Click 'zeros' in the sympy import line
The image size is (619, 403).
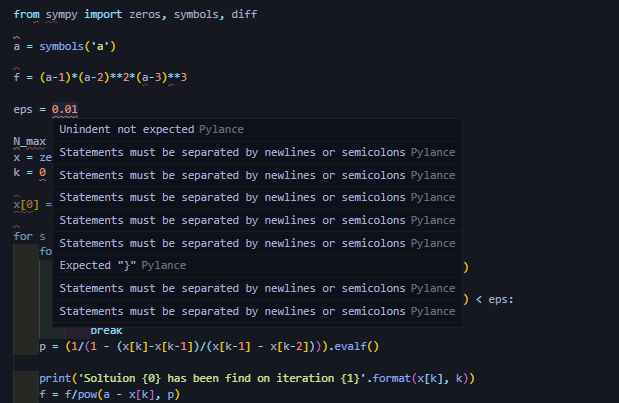point(145,15)
